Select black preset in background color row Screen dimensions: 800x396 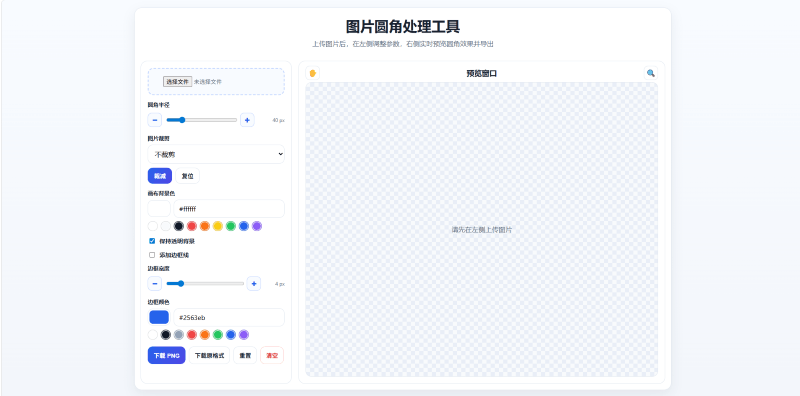point(179,226)
